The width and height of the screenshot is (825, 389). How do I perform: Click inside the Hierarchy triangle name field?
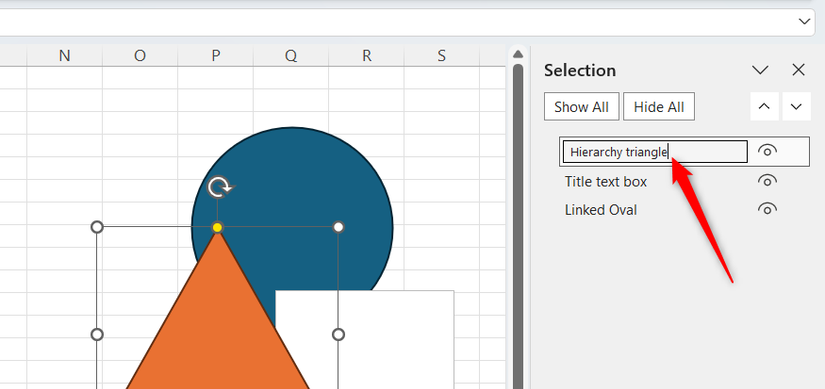[x=655, y=152]
